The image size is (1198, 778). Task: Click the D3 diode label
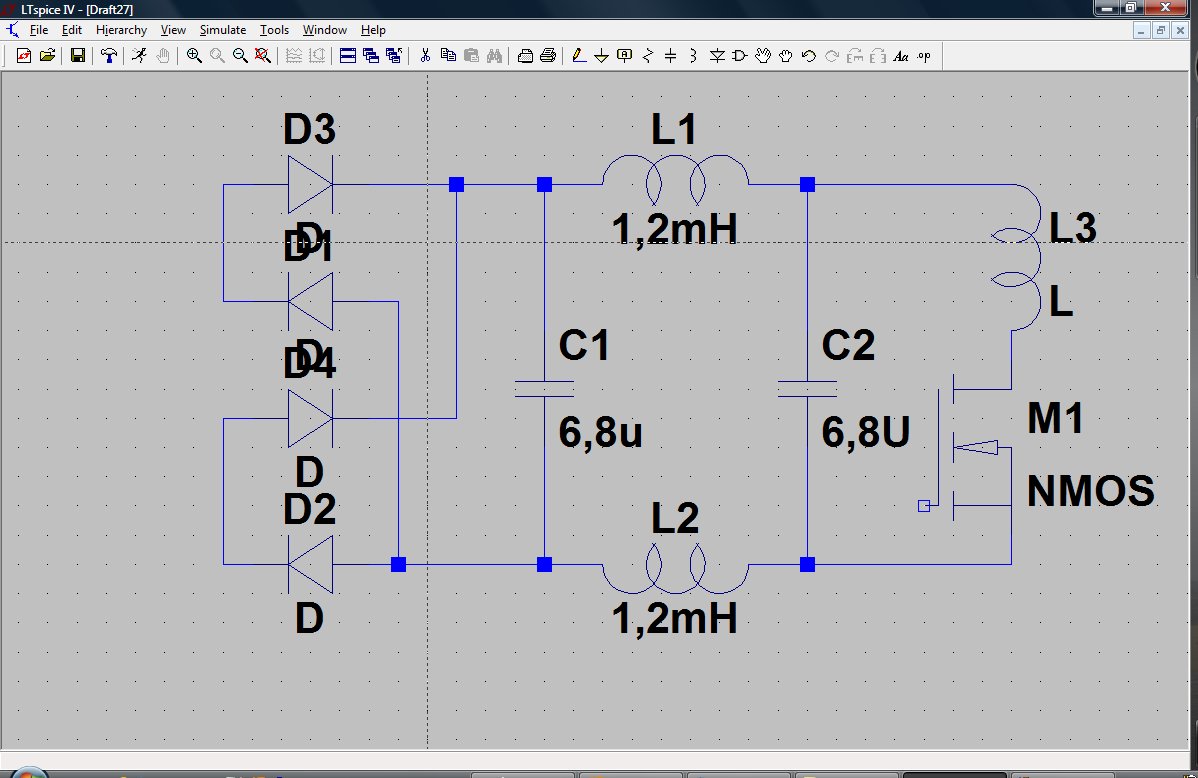tap(309, 129)
